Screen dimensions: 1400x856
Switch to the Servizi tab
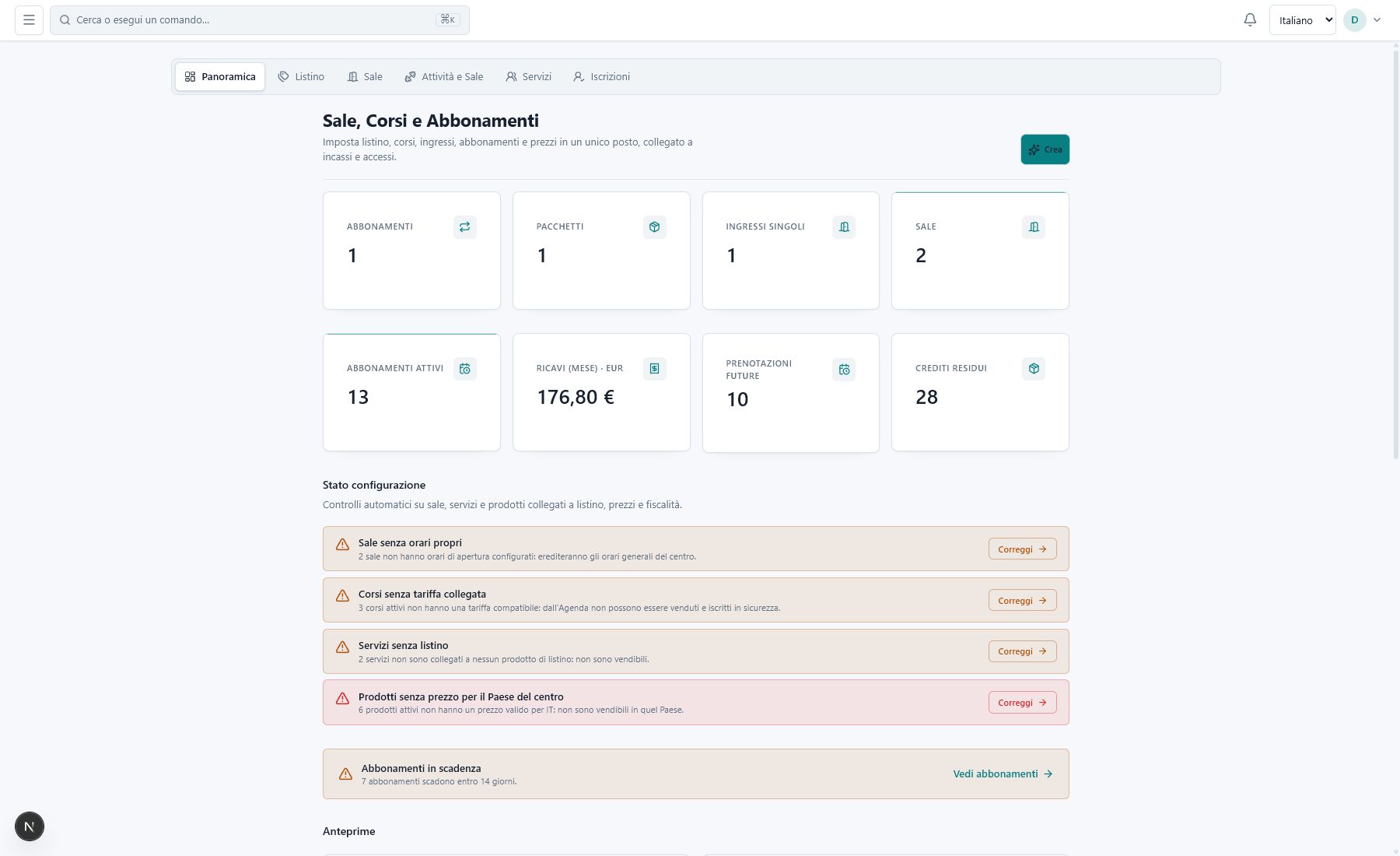[528, 77]
